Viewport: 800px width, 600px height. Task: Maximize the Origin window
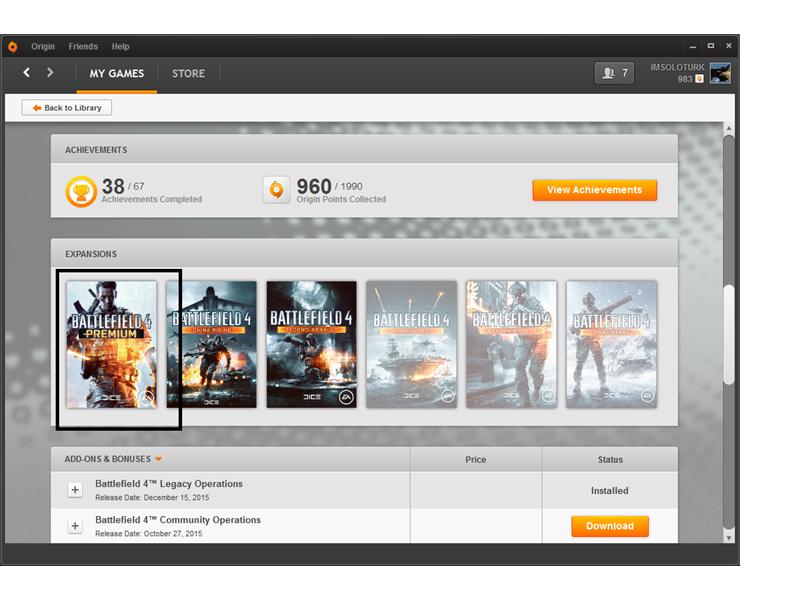[x=711, y=46]
